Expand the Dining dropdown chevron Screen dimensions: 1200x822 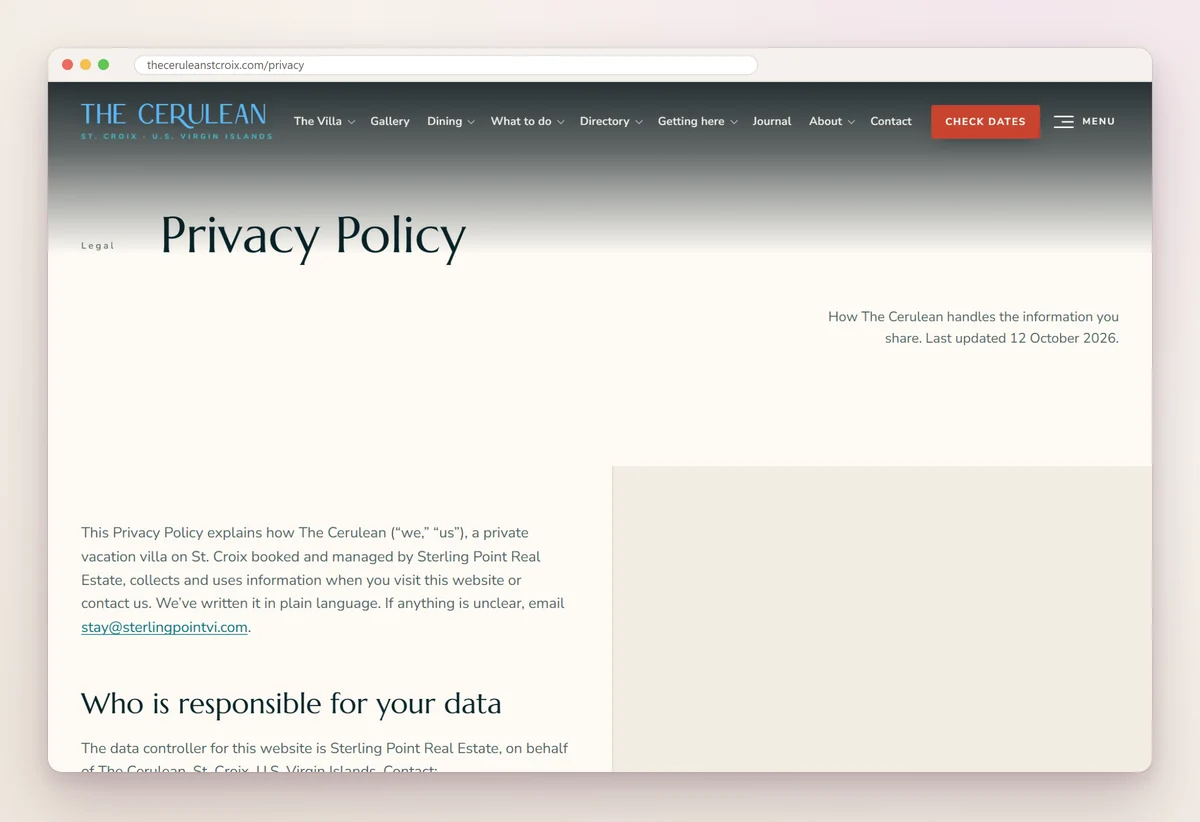coord(471,122)
